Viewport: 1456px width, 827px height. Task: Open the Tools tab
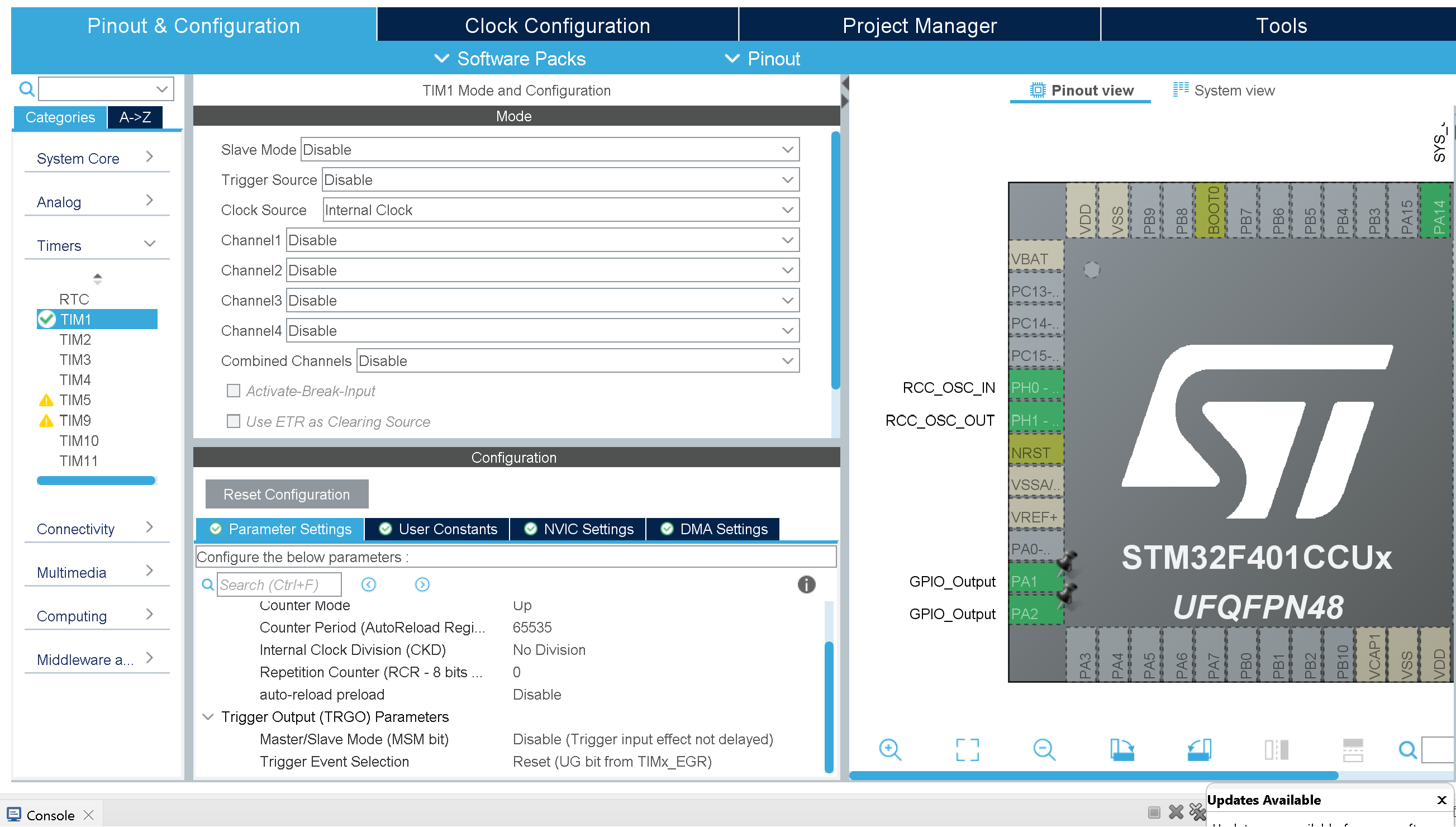click(1278, 25)
